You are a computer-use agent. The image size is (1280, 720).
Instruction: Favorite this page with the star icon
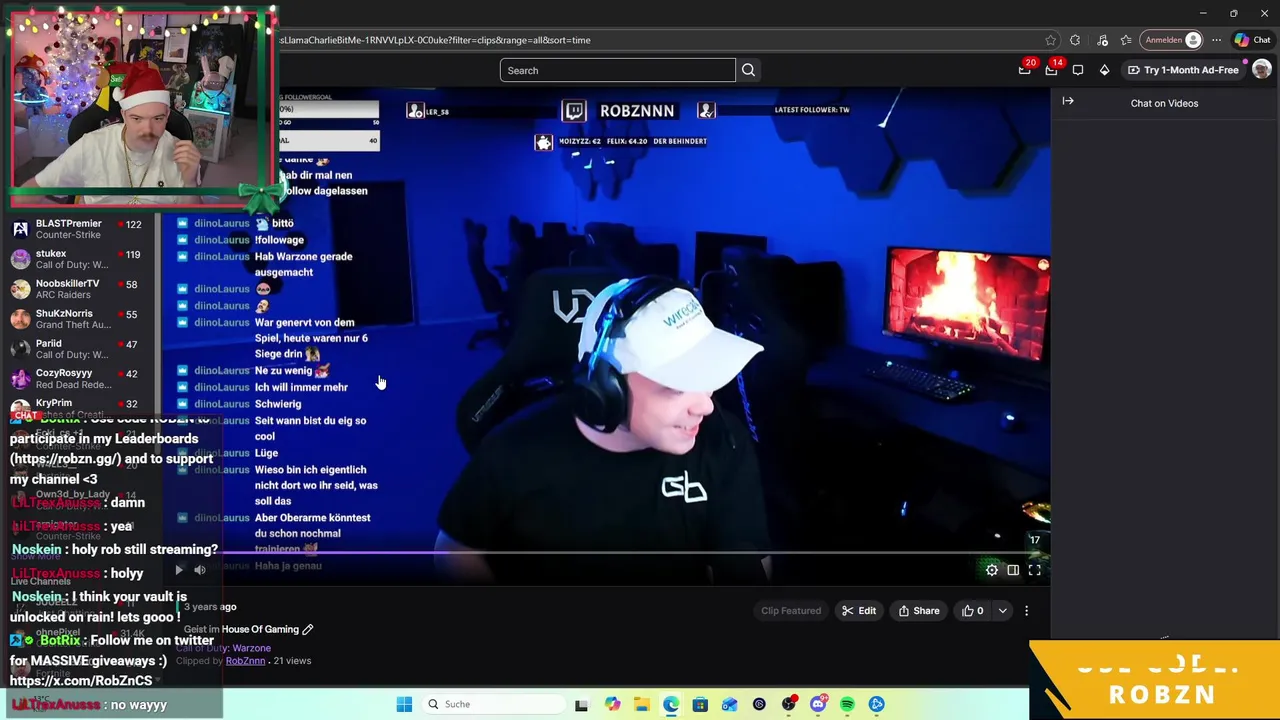tap(1050, 40)
